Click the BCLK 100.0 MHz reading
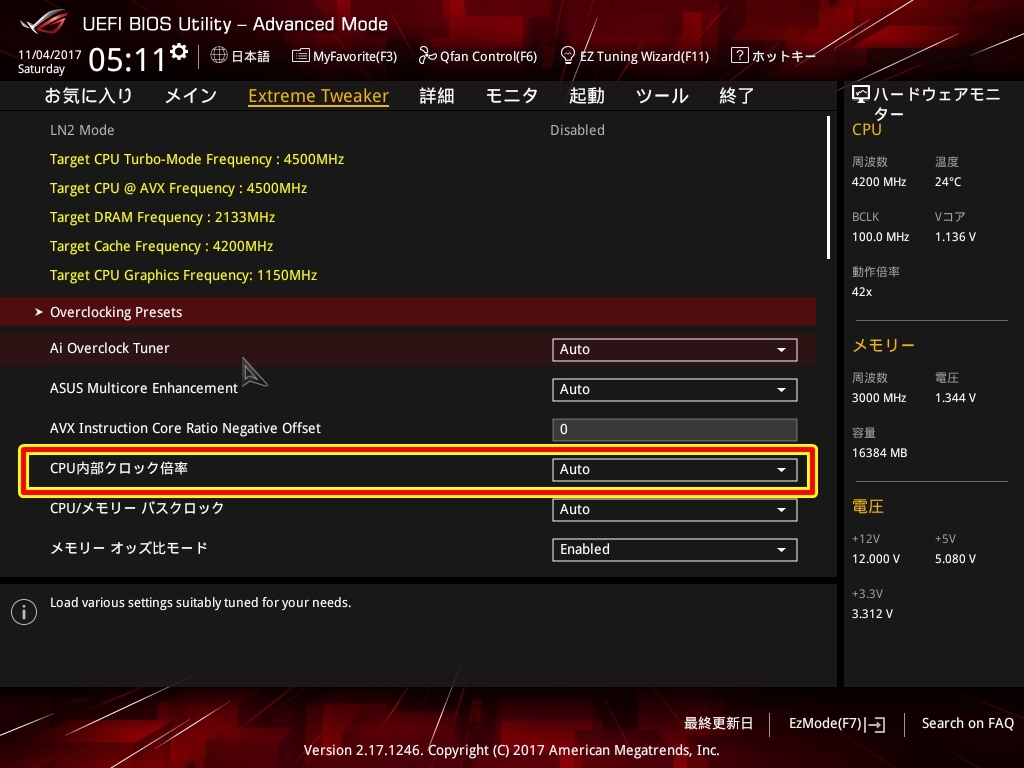Image resolution: width=1024 pixels, height=768 pixels. tap(880, 236)
